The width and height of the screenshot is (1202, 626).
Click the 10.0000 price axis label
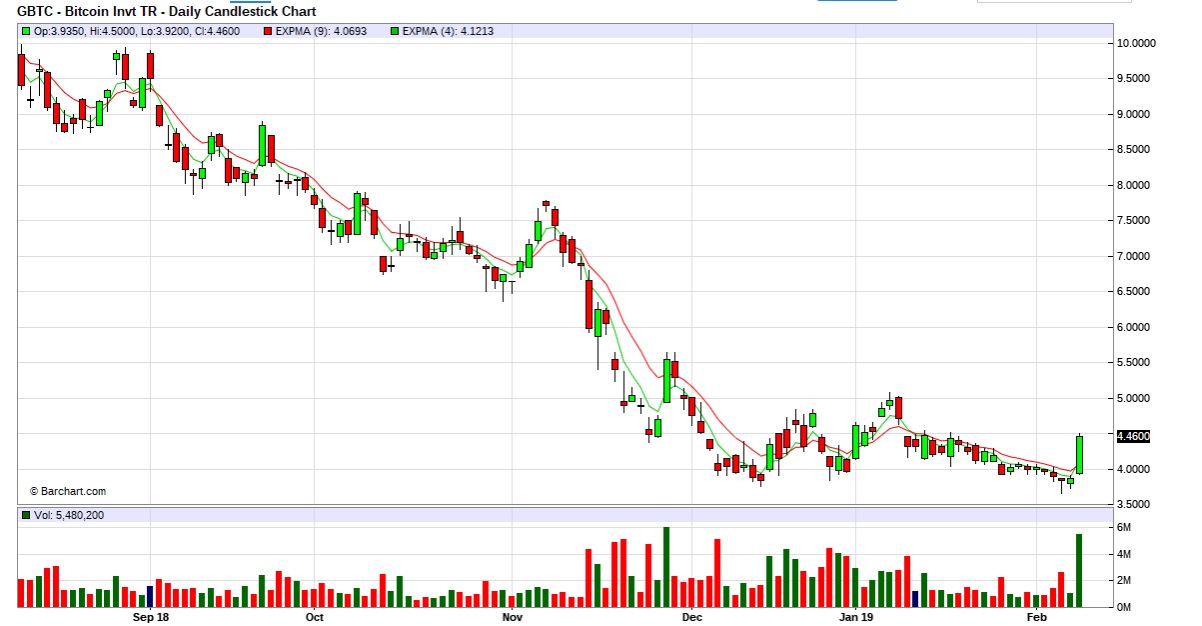click(x=1137, y=43)
